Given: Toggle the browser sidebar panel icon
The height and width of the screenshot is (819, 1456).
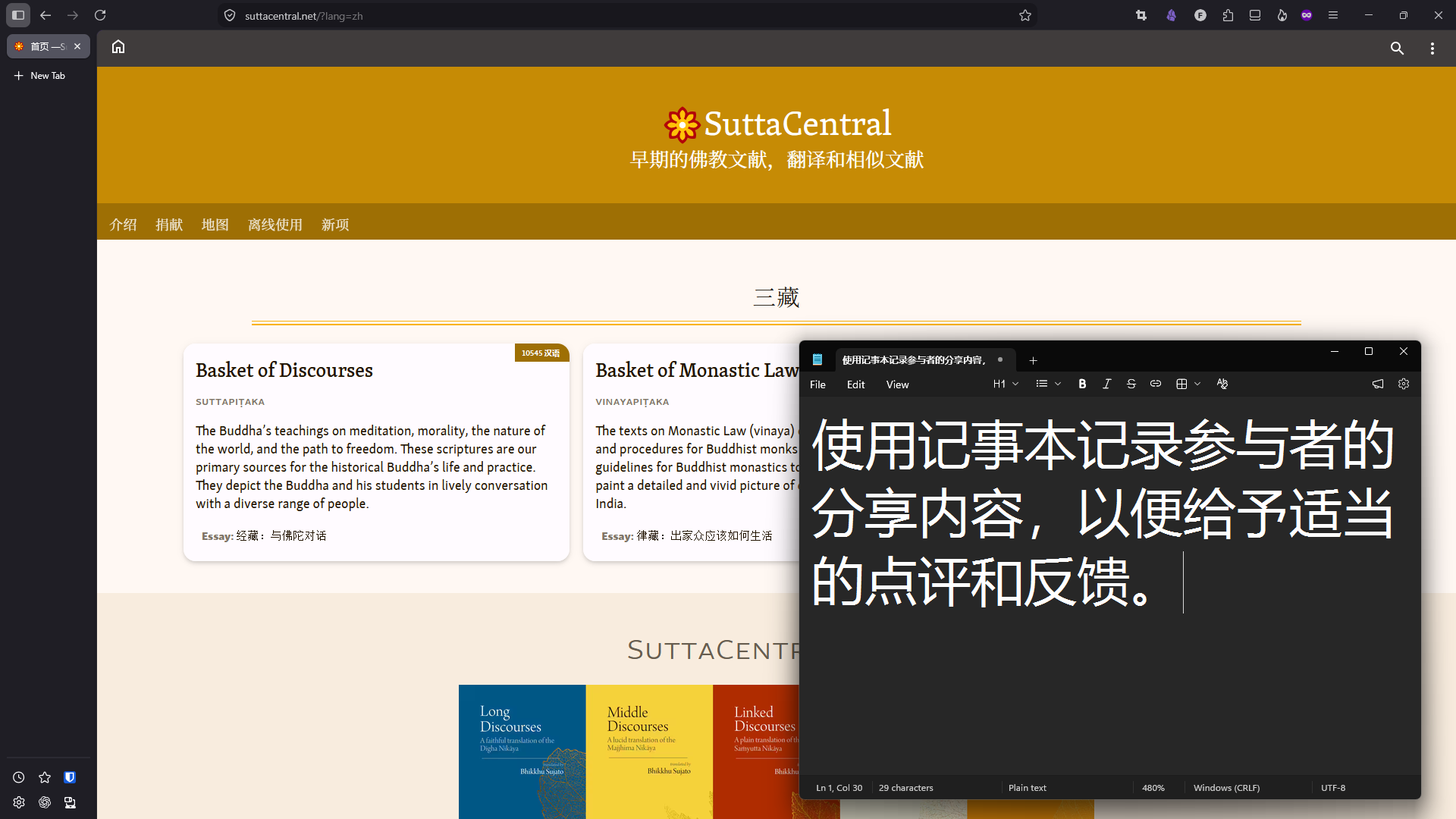Looking at the screenshot, I should coord(18,15).
